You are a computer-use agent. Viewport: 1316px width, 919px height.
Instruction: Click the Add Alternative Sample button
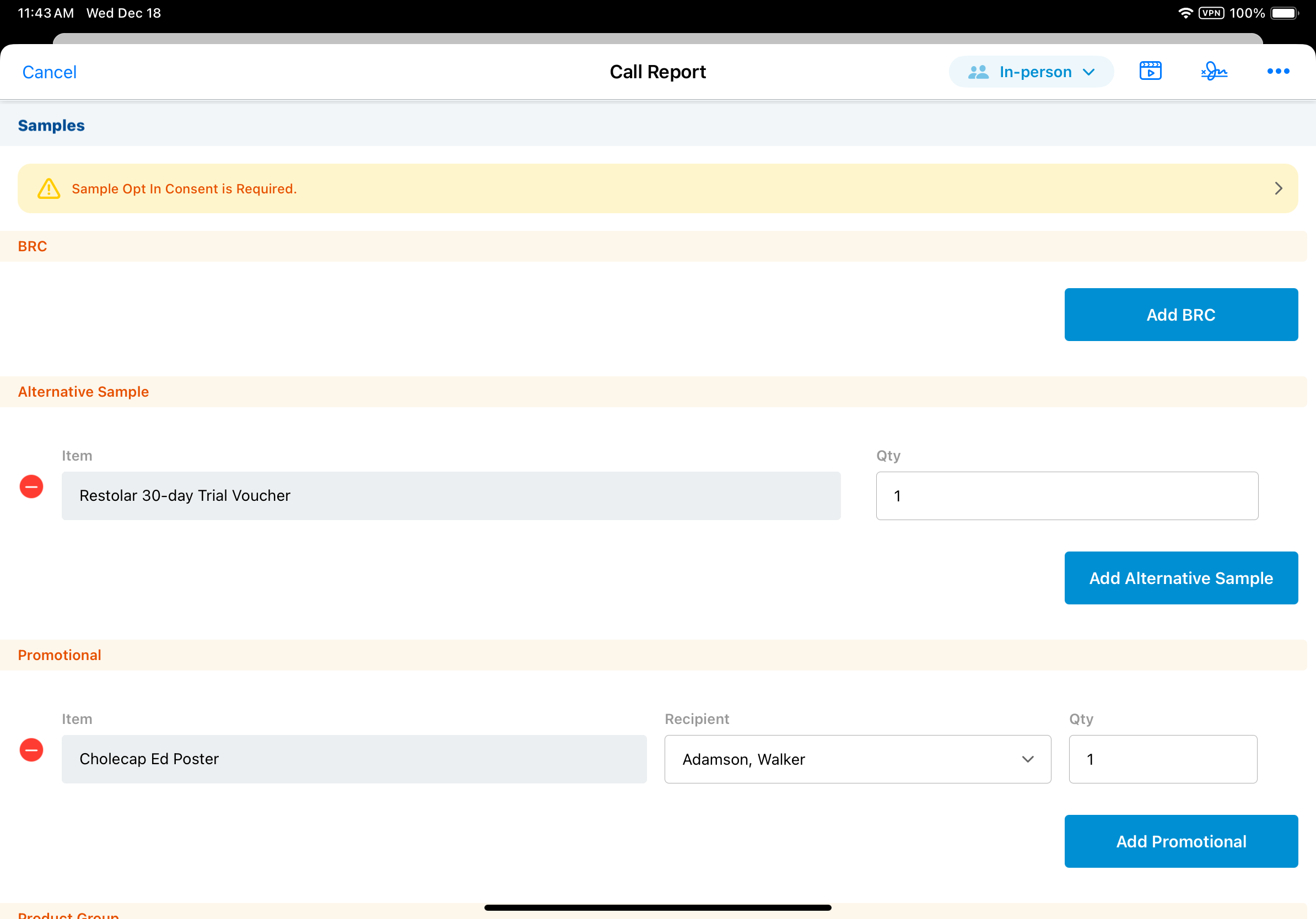(1180, 577)
